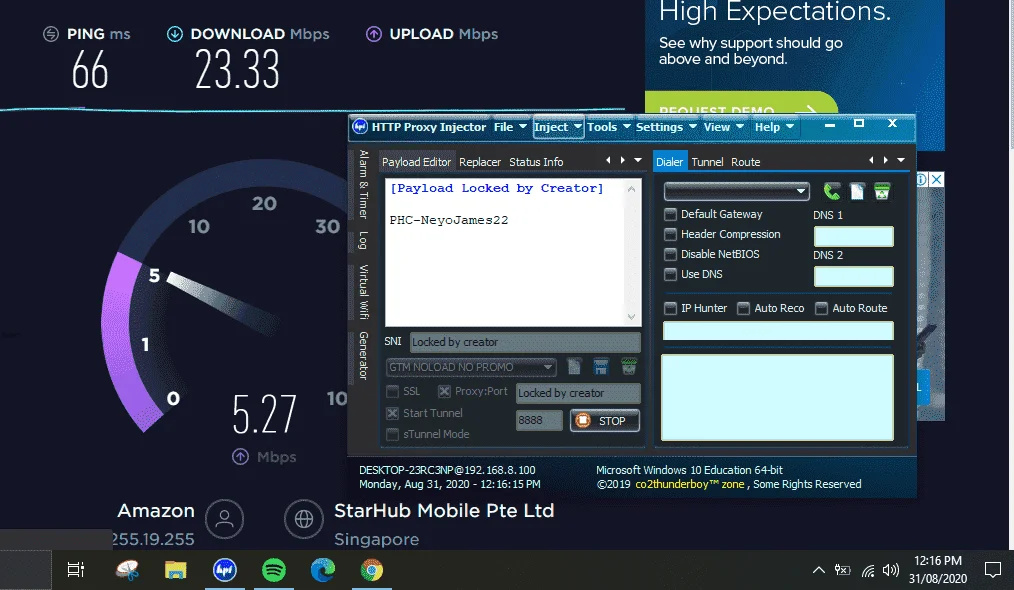Open the Settings menu dropdown

tap(666, 127)
